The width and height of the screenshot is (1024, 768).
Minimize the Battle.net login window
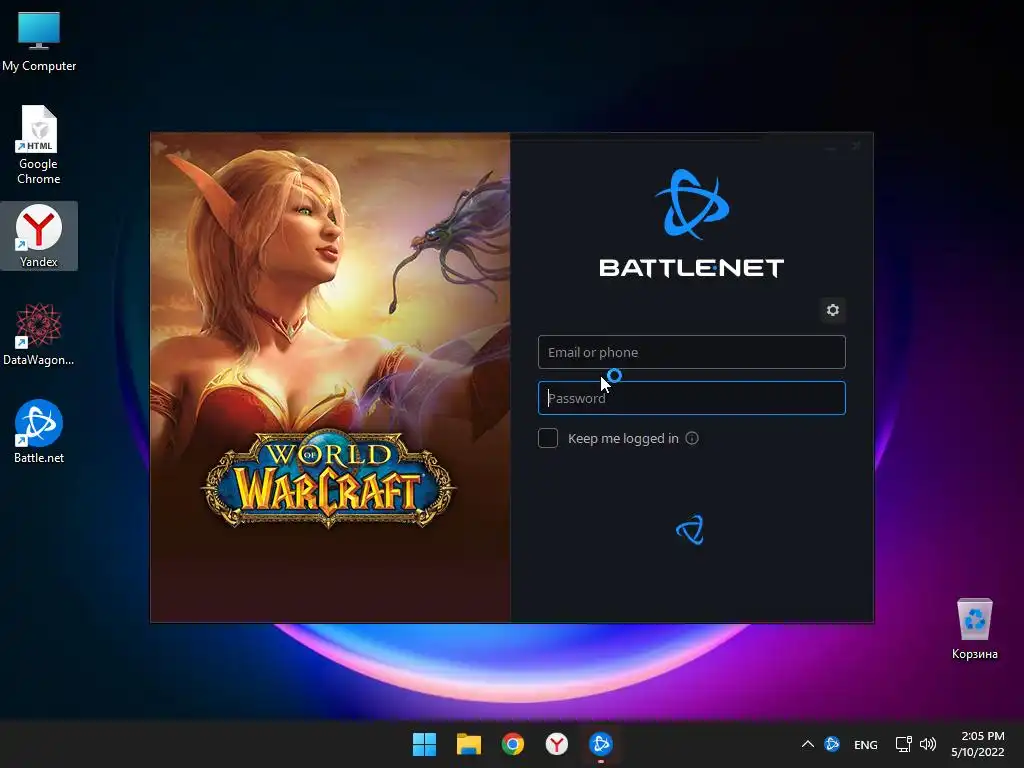pyautogui.click(x=830, y=146)
